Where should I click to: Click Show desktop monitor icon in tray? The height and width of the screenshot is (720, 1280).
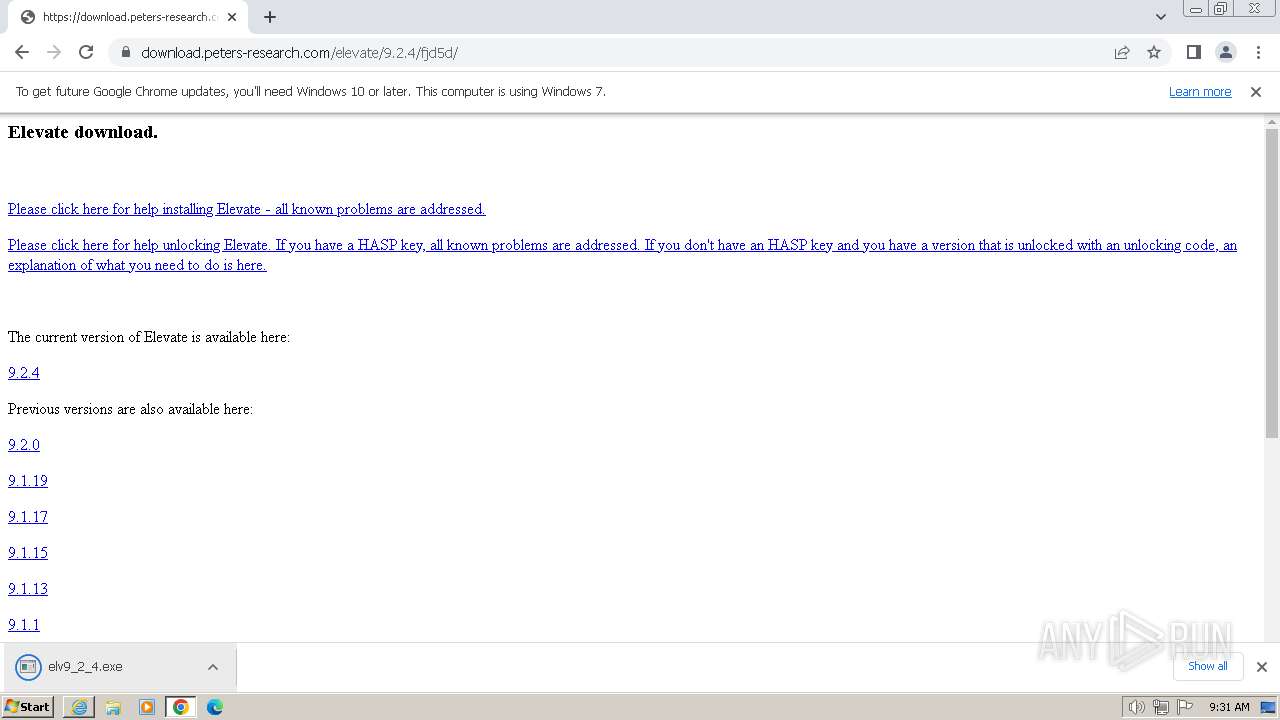(1268, 707)
